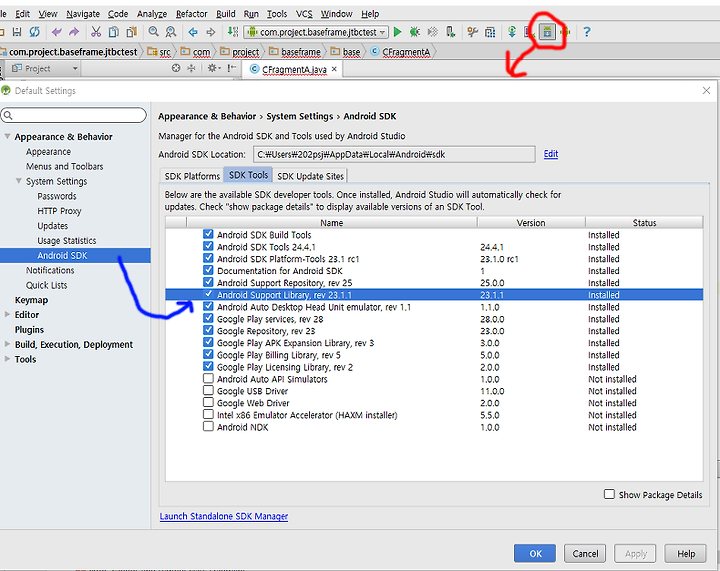Uncheck Google Play services rev 28 checkbox
This screenshot has width=720, height=571.
tap(208, 318)
